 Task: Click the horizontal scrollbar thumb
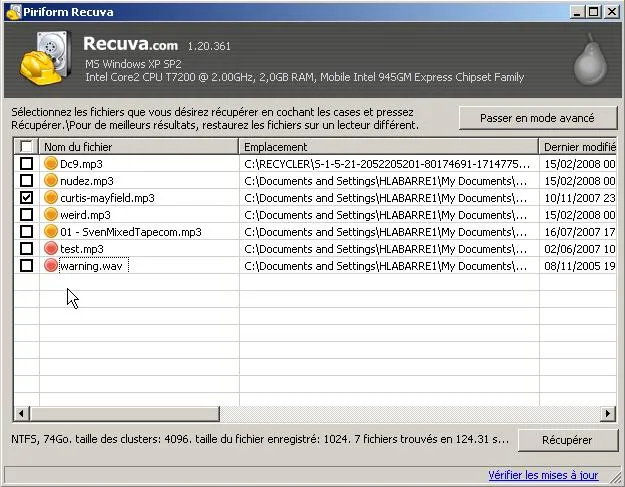[x=125, y=413]
